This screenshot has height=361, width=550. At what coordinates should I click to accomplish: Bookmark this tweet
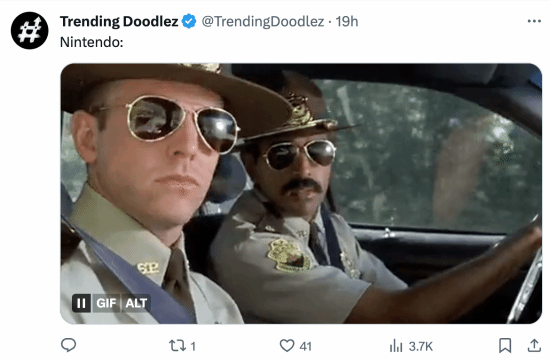tap(505, 346)
